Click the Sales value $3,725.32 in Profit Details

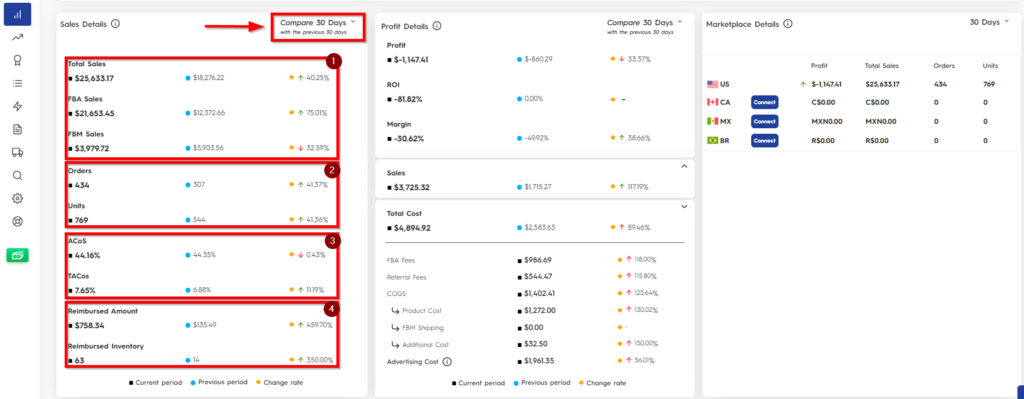(411, 188)
